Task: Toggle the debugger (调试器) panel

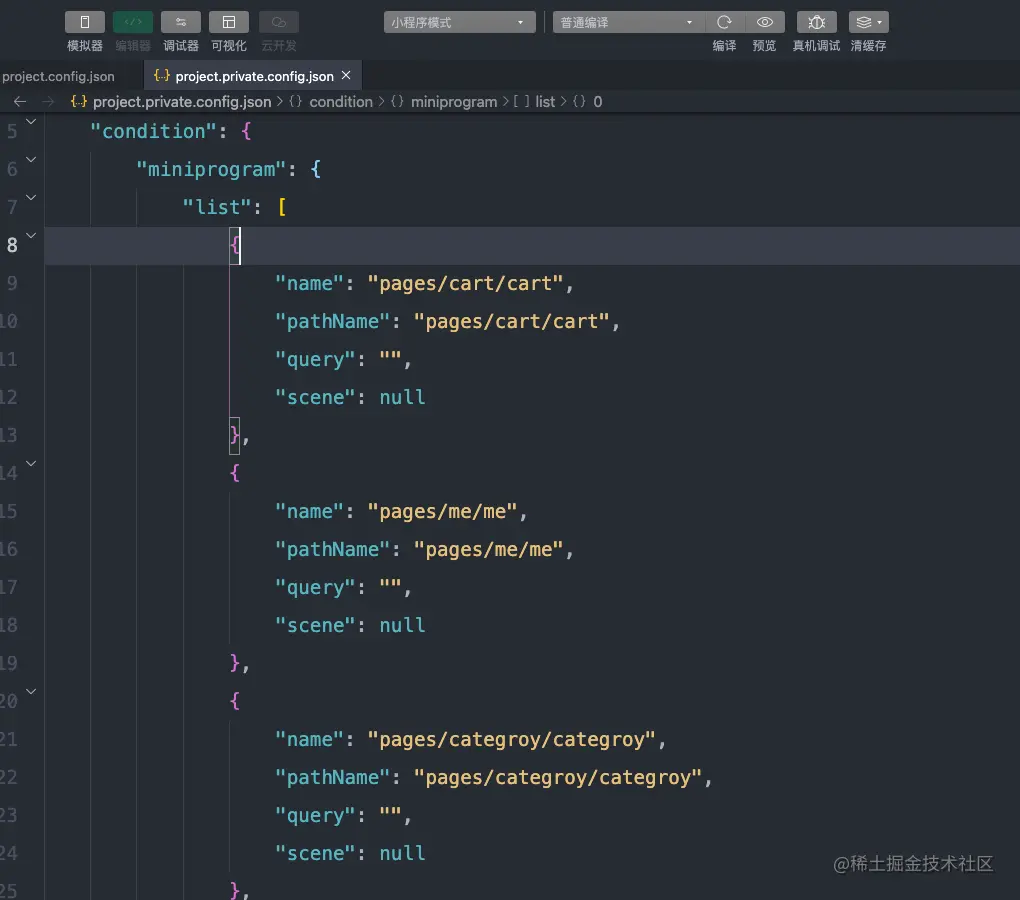Action: [181, 22]
